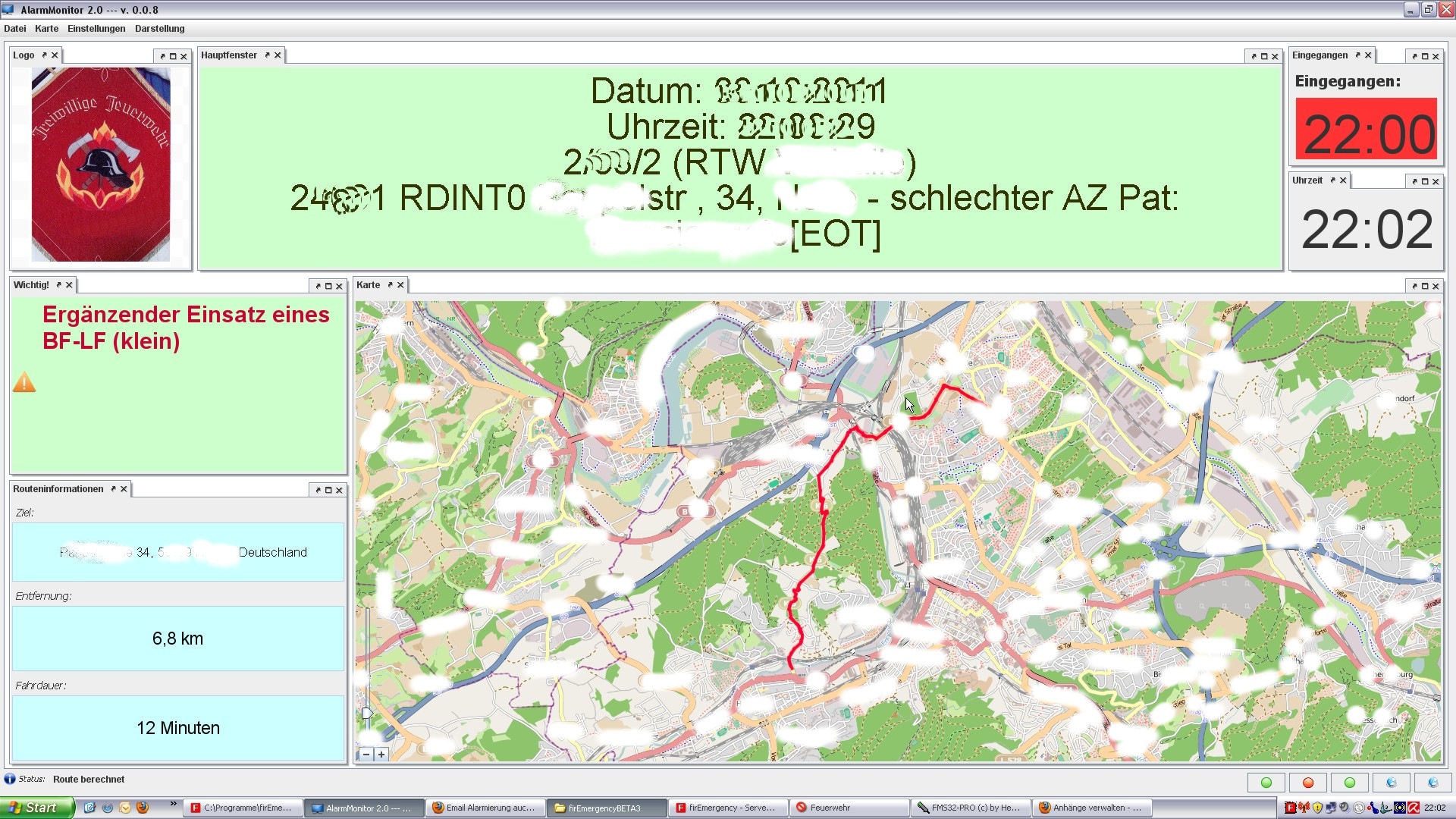Click the pin icon on Routeninformationen tab
The width and height of the screenshot is (1456, 819).
pyautogui.click(x=113, y=489)
